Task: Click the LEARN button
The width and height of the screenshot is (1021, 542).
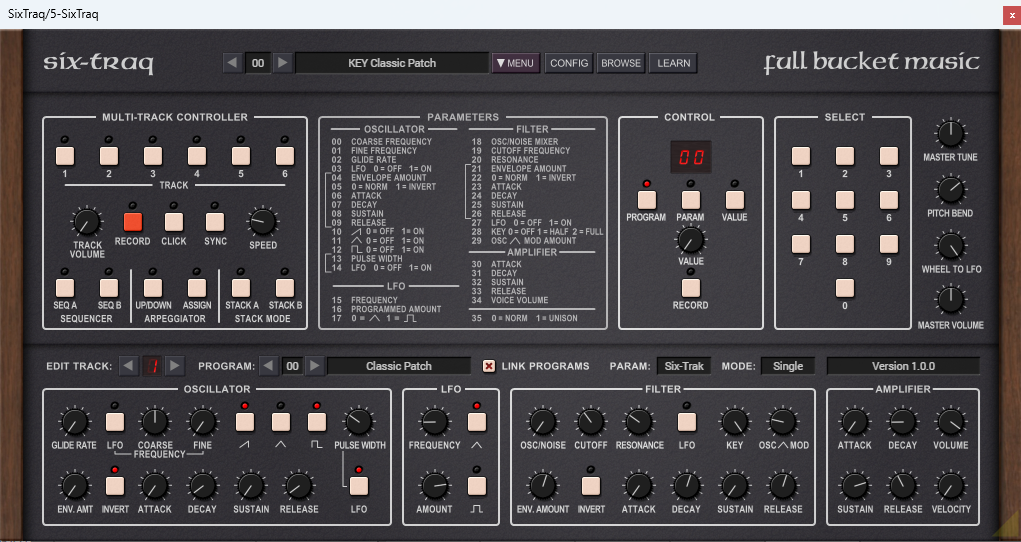Action: click(673, 63)
